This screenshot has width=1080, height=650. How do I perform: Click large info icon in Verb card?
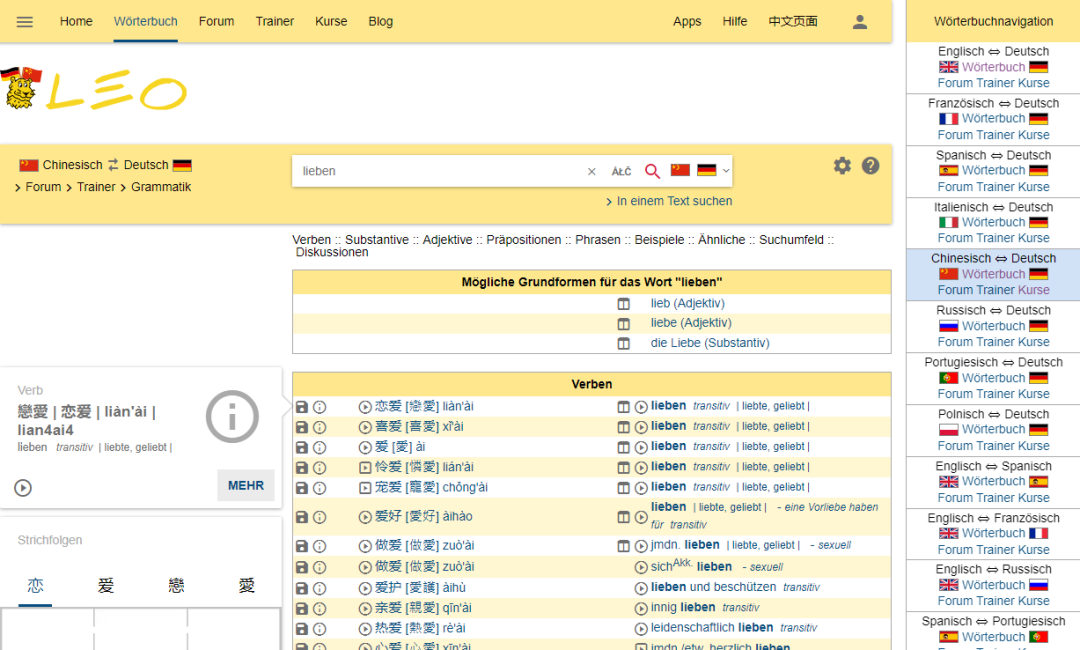[232, 417]
